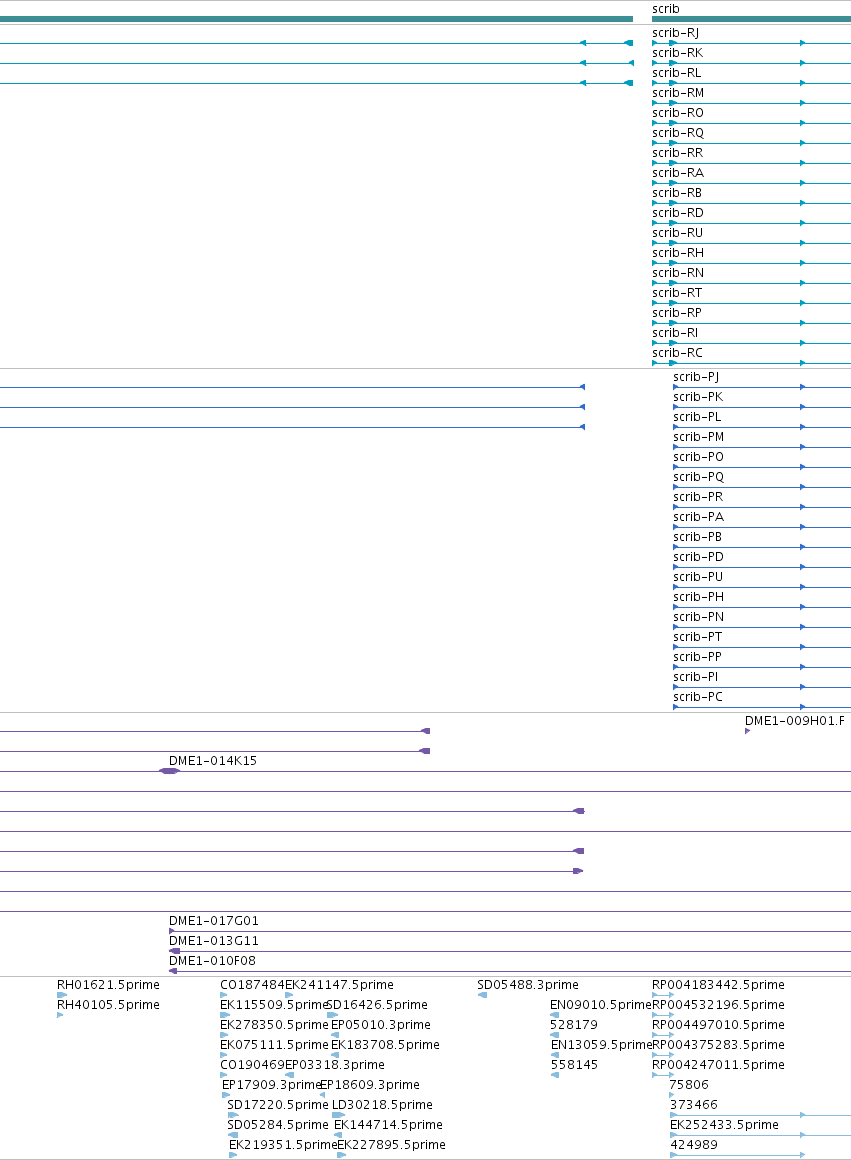
Task: Click the scrib-RQ label
Action: (x=678, y=132)
